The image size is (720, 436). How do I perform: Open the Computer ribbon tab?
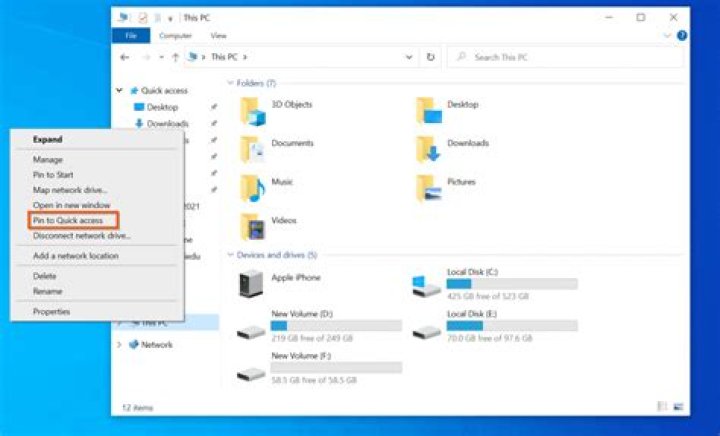pyautogui.click(x=175, y=35)
